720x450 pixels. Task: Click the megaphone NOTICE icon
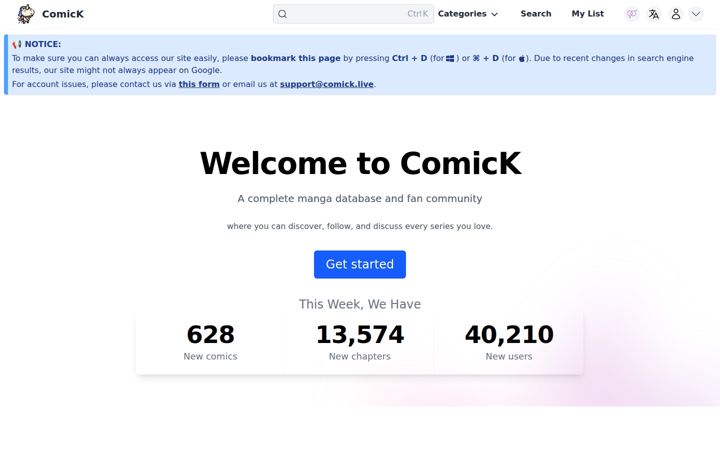pyautogui.click(x=17, y=45)
